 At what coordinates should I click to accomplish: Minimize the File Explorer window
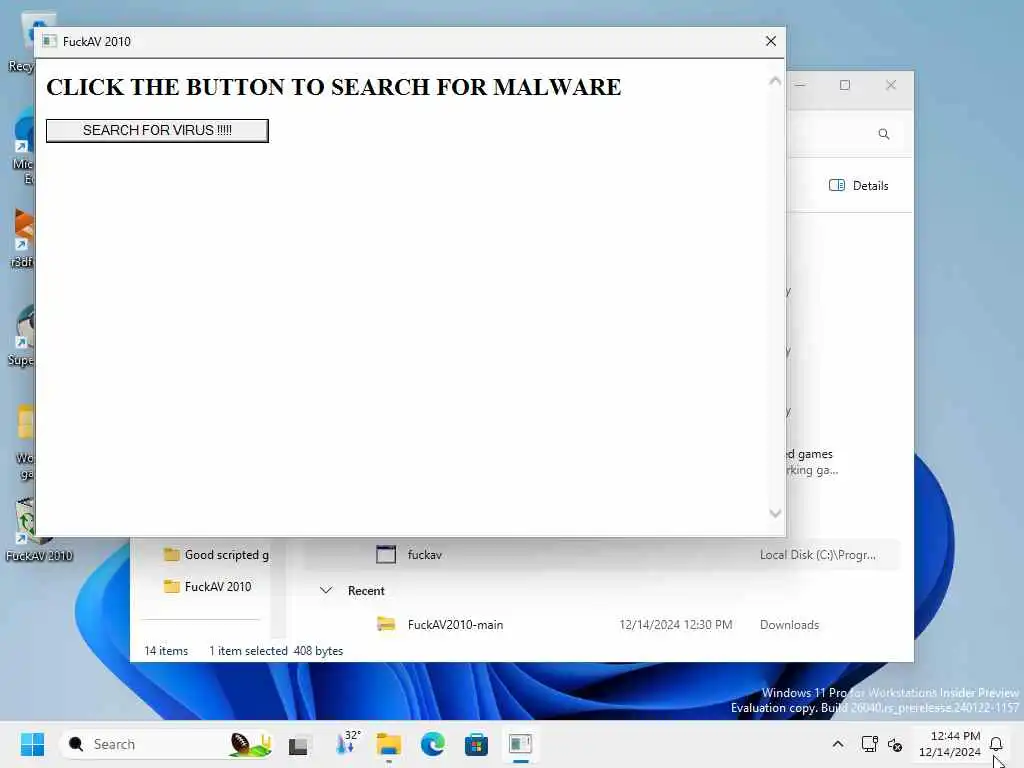pos(800,85)
